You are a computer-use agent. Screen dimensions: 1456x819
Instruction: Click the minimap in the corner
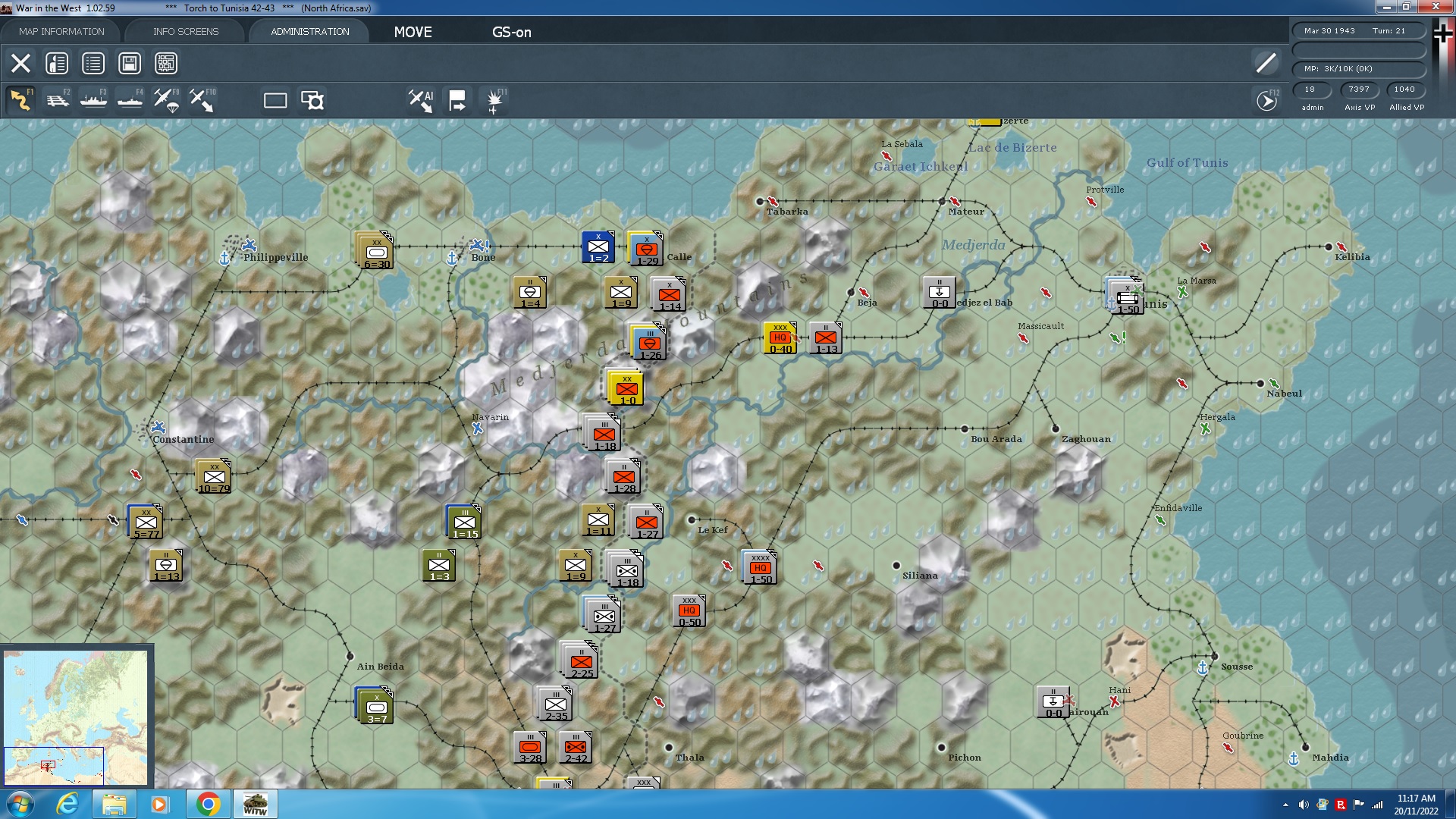(x=76, y=717)
